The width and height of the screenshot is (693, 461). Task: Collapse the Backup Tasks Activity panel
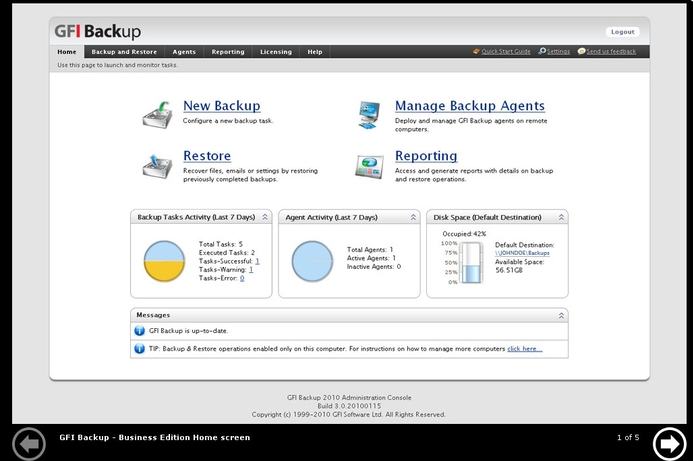[x=265, y=217]
